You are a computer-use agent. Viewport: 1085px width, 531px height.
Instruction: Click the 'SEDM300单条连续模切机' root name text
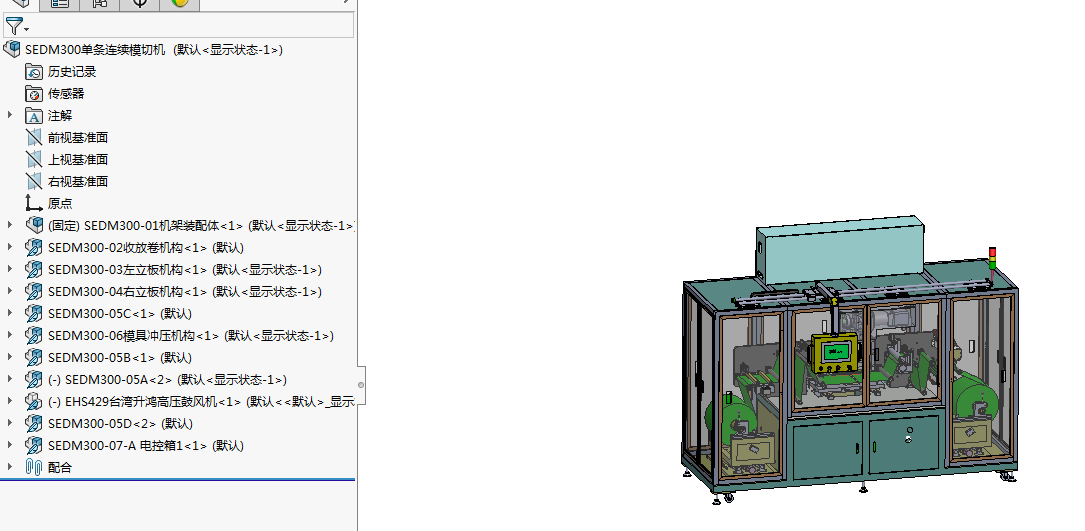click(95, 50)
